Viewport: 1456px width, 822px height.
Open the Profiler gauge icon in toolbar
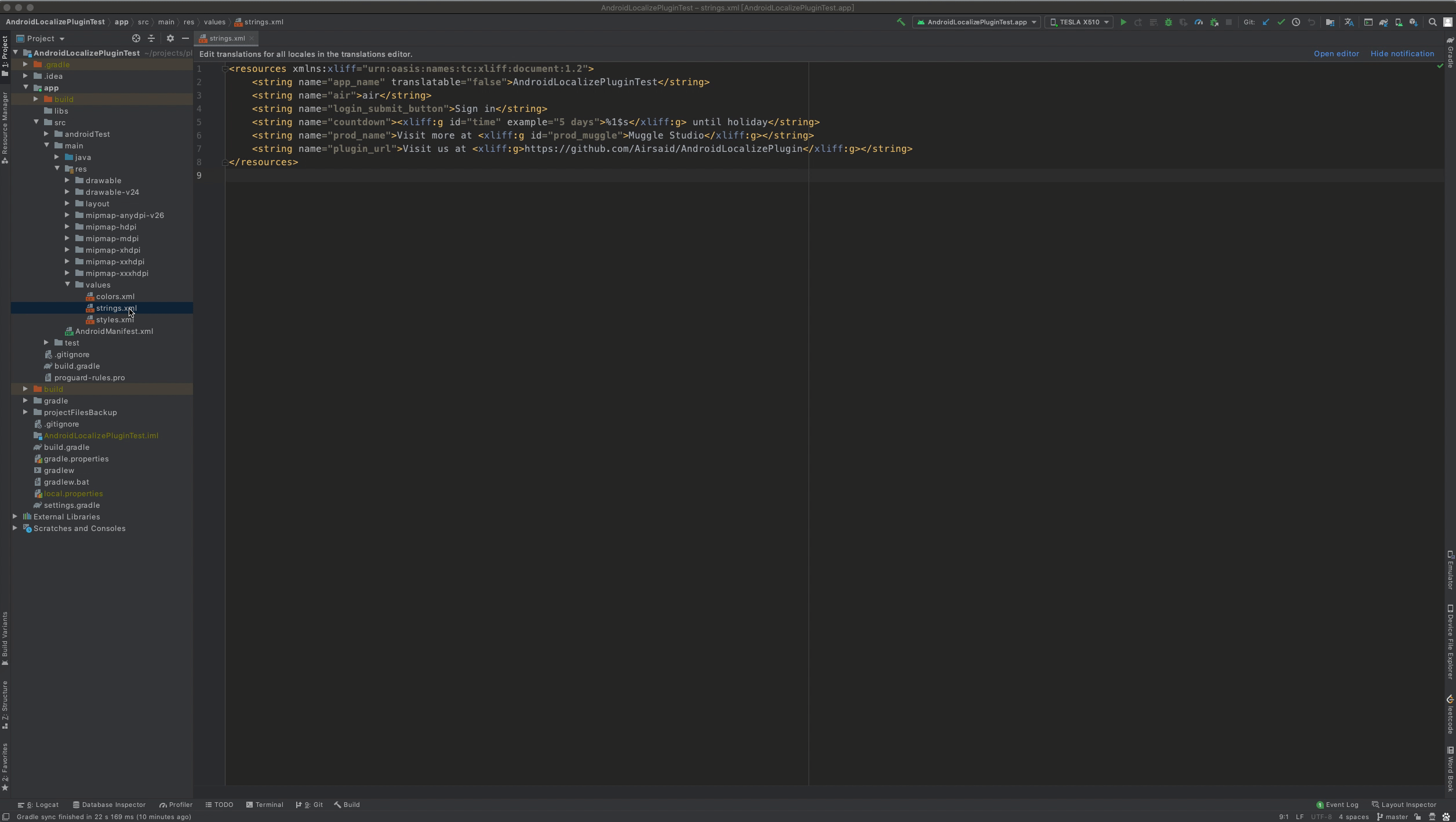[x=1199, y=22]
